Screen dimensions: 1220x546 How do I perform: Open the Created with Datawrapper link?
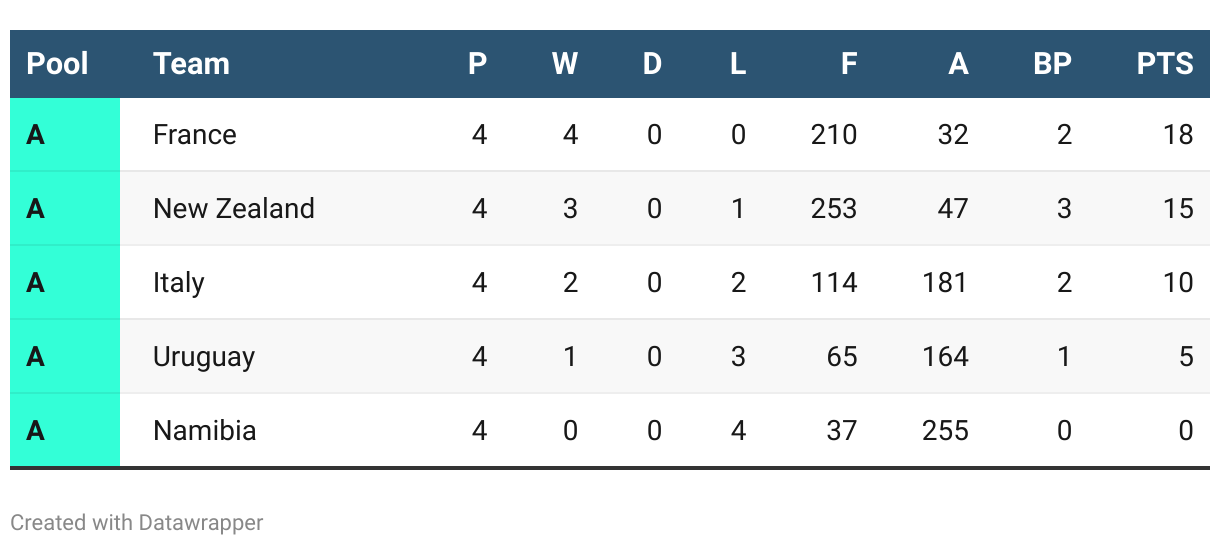(137, 522)
